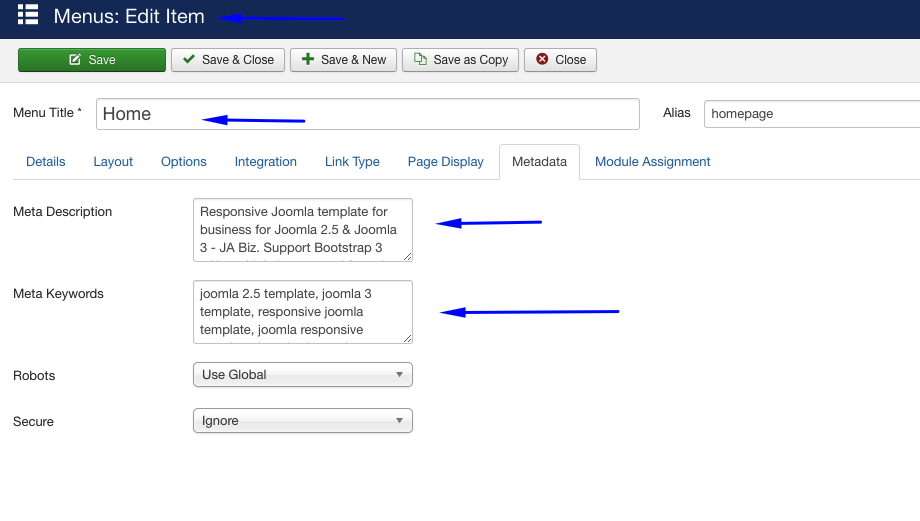Go to the Link Type tab

click(352, 162)
